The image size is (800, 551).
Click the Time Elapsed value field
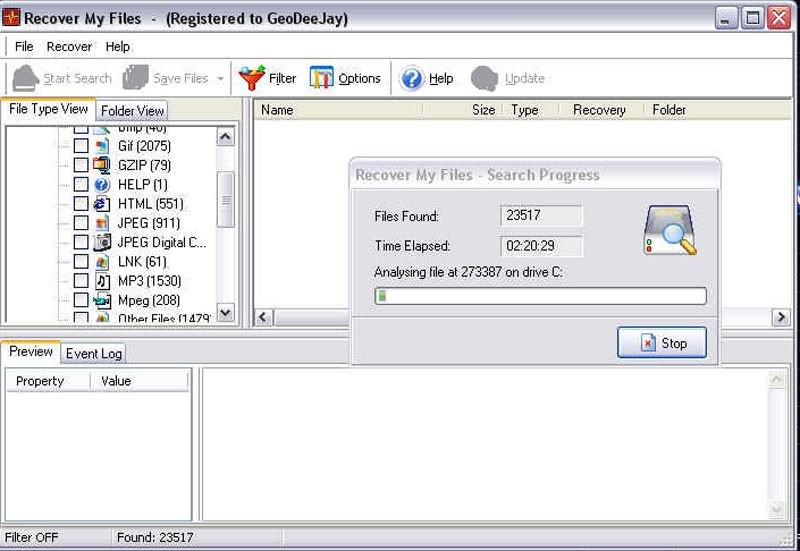pos(541,246)
